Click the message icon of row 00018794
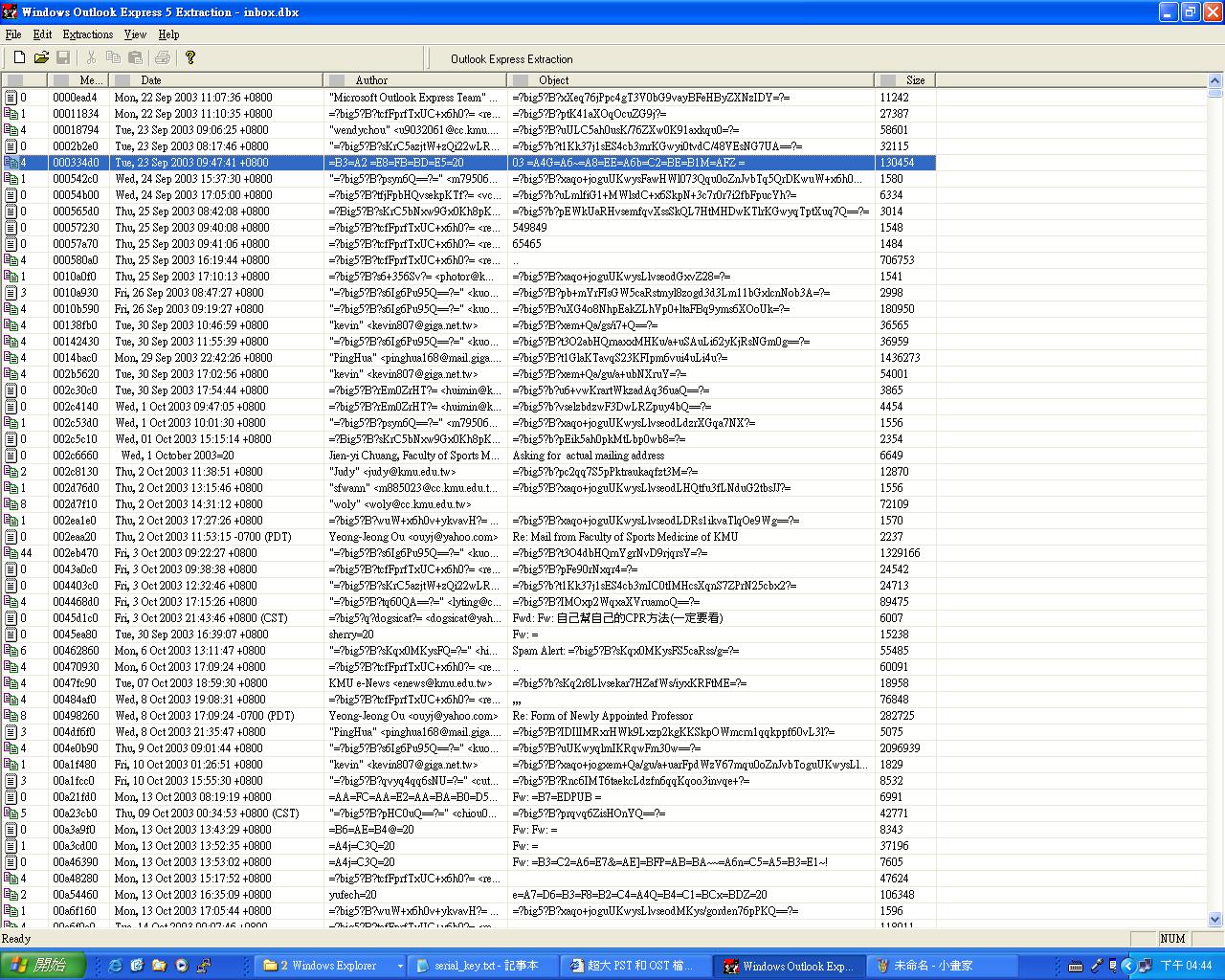1225x980 pixels. tap(11, 130)
